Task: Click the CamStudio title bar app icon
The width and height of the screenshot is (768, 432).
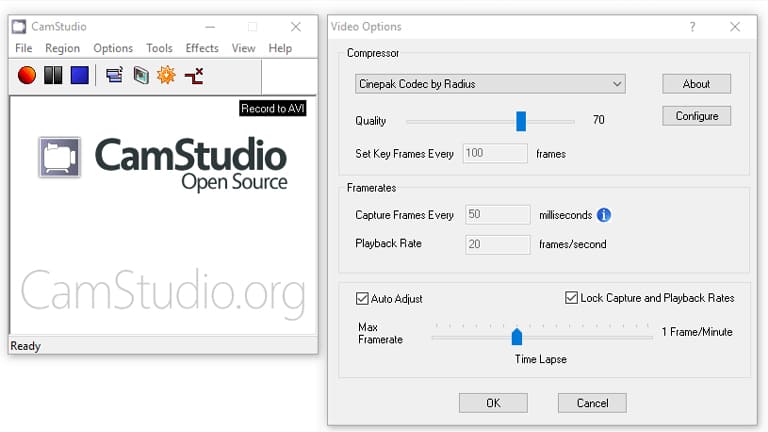Action: coord(19,26)
